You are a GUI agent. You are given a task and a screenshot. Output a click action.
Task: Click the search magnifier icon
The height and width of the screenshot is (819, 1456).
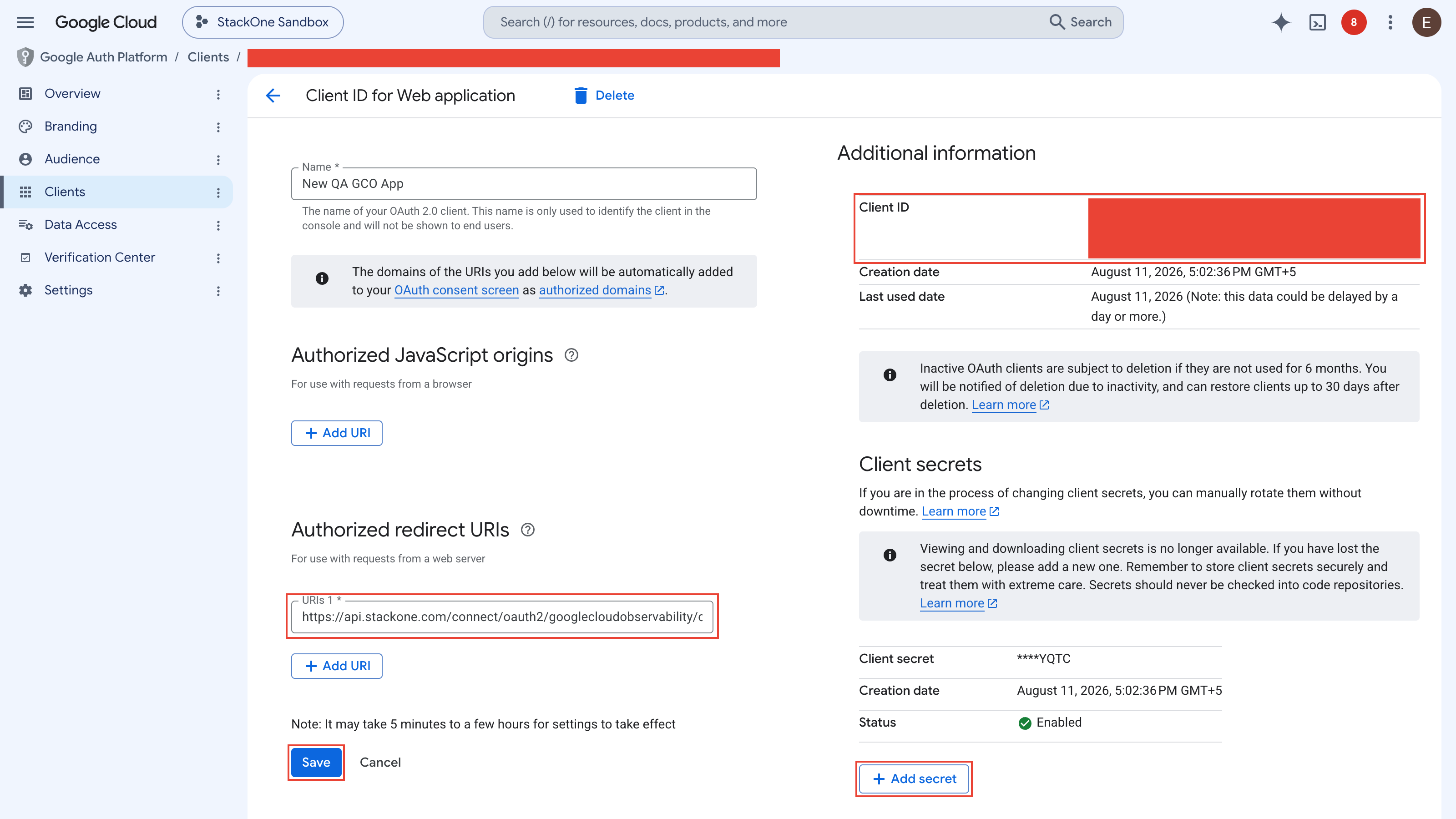[x=1057, y=22]
